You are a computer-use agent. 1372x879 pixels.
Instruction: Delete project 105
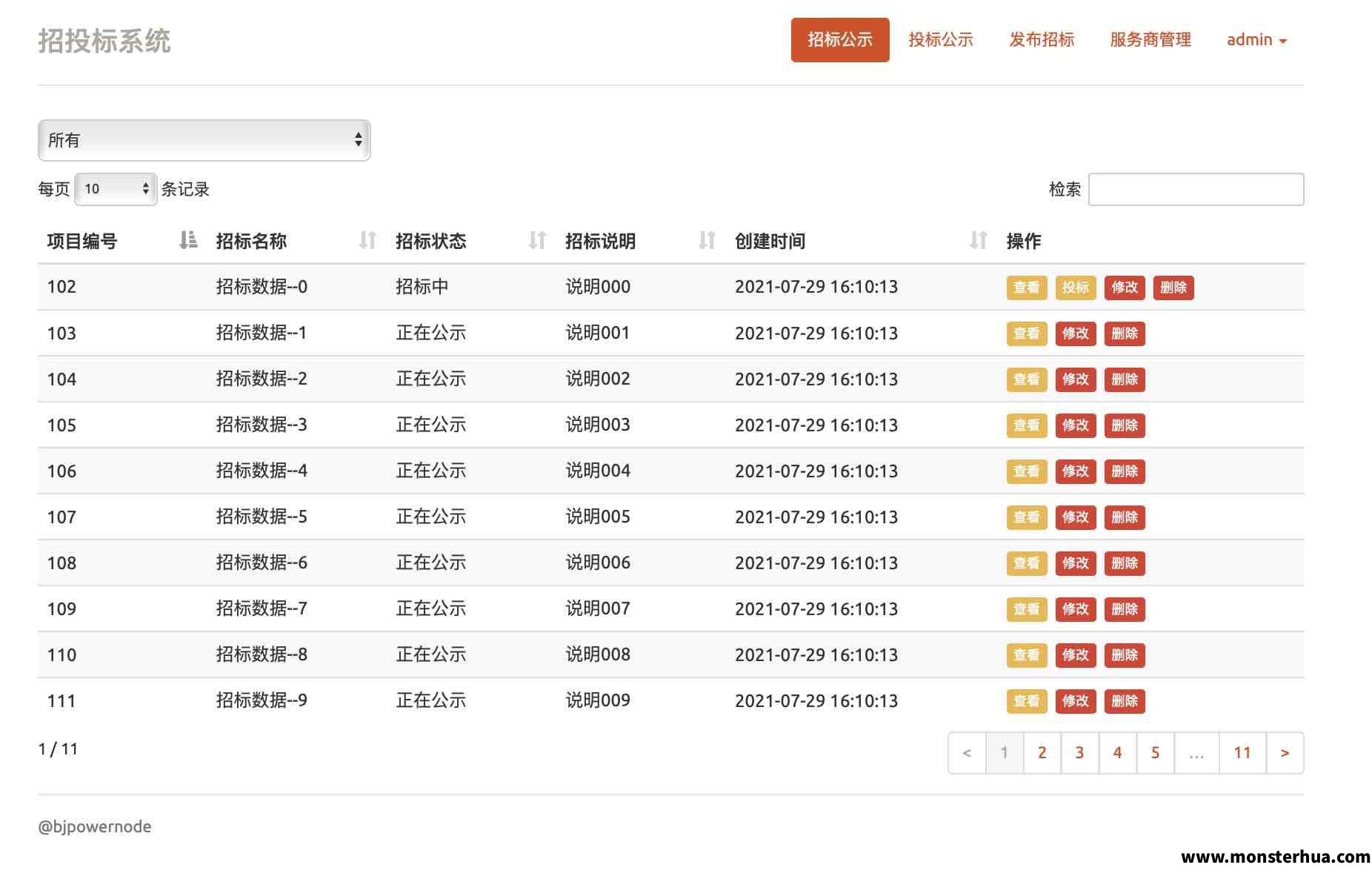coord(1125,425)
